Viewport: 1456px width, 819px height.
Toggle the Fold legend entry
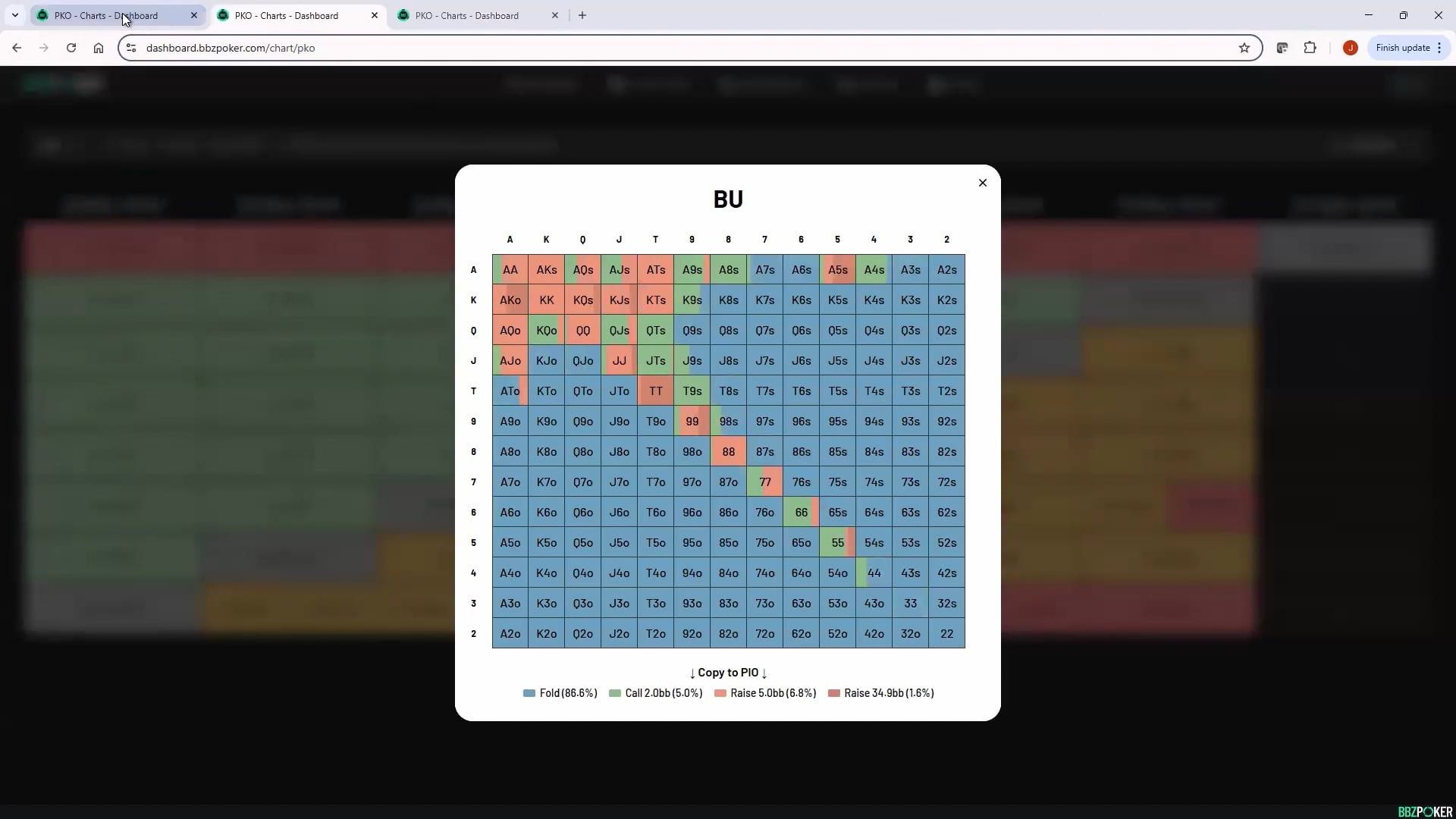pyautogui.click(x=560, y=692)
